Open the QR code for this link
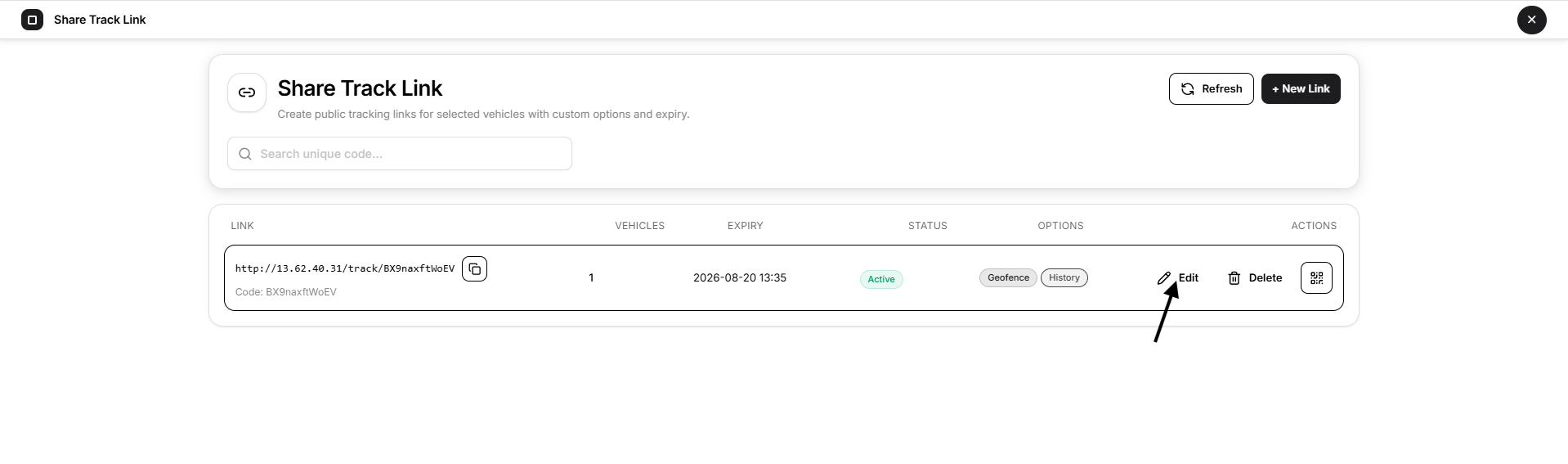 coord(1316,277)
